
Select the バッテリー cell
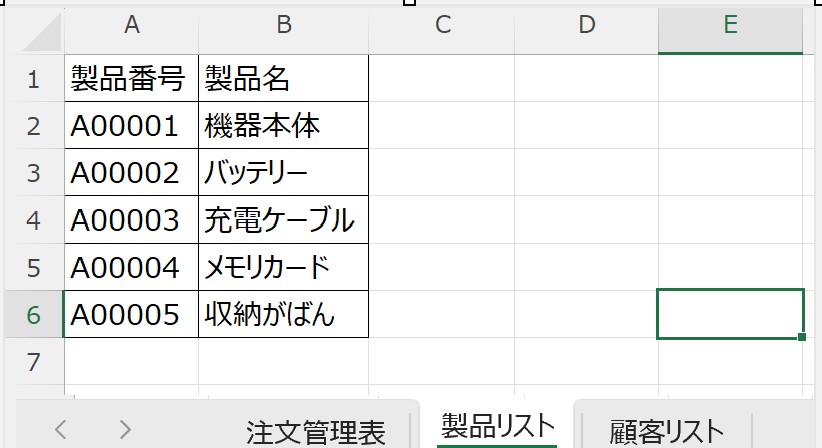[284, 173]
